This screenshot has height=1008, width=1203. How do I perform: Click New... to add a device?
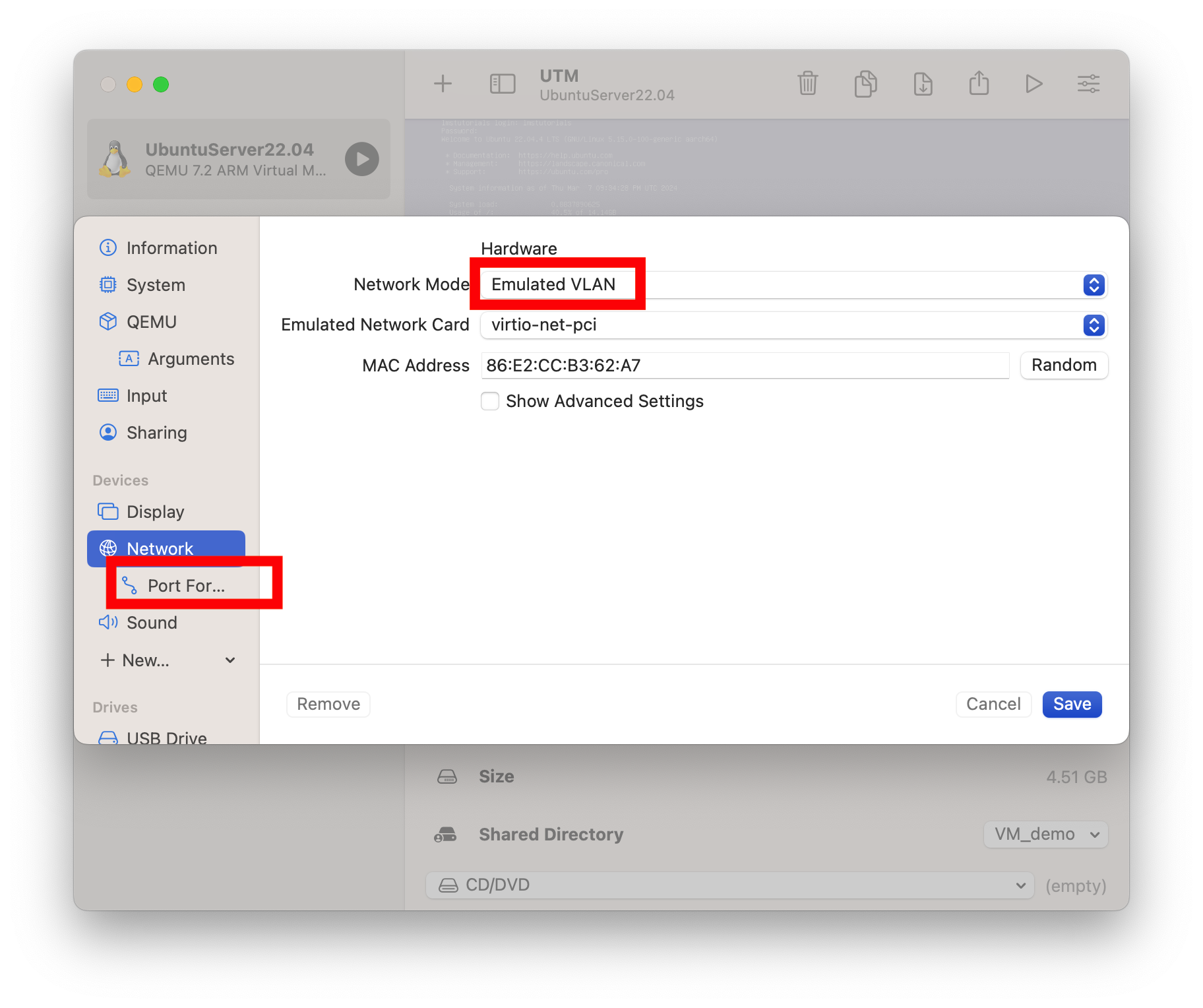click(x=145, y=660)
